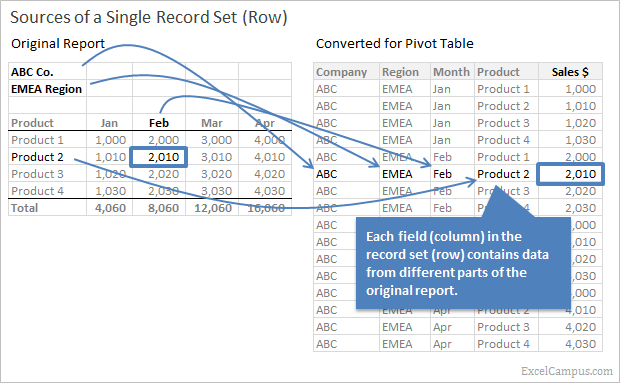620x383 pixels.
Task: Select the highlighted 2,010 Sales cell in converted table
Action: pyautogui.click(x=570, y=174)
